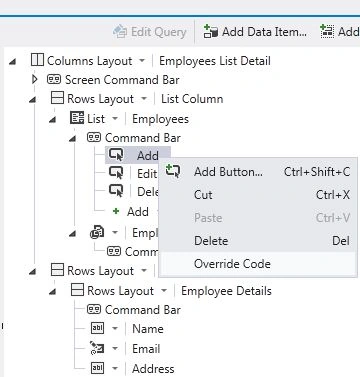Click the Address field label
Viewport: 360px width, 377px height.
point(153,369)
